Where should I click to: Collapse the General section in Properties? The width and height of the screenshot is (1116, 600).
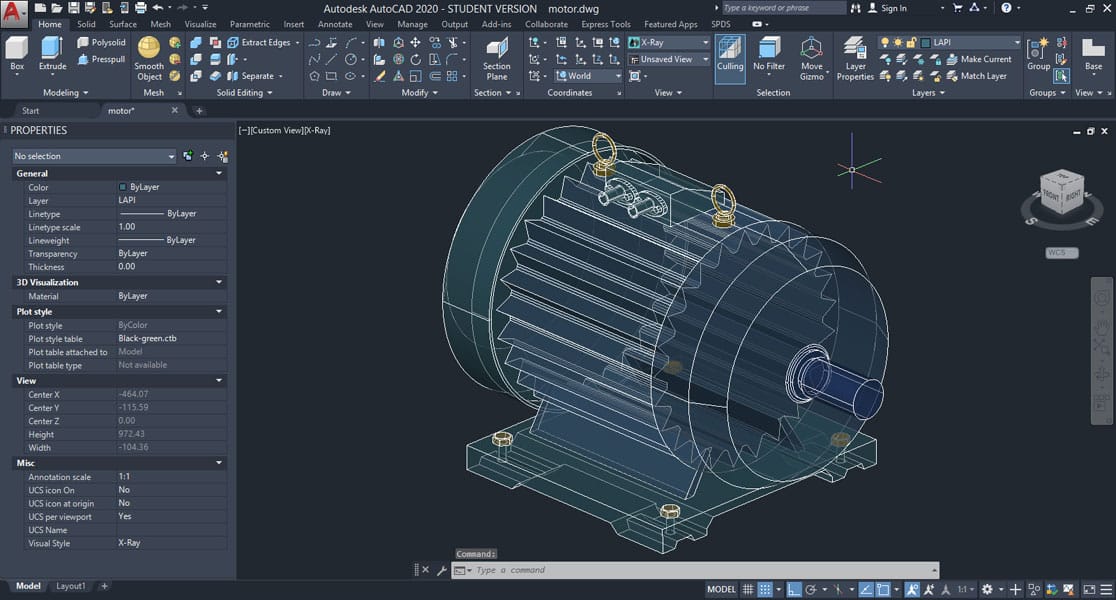pos(219,174)
